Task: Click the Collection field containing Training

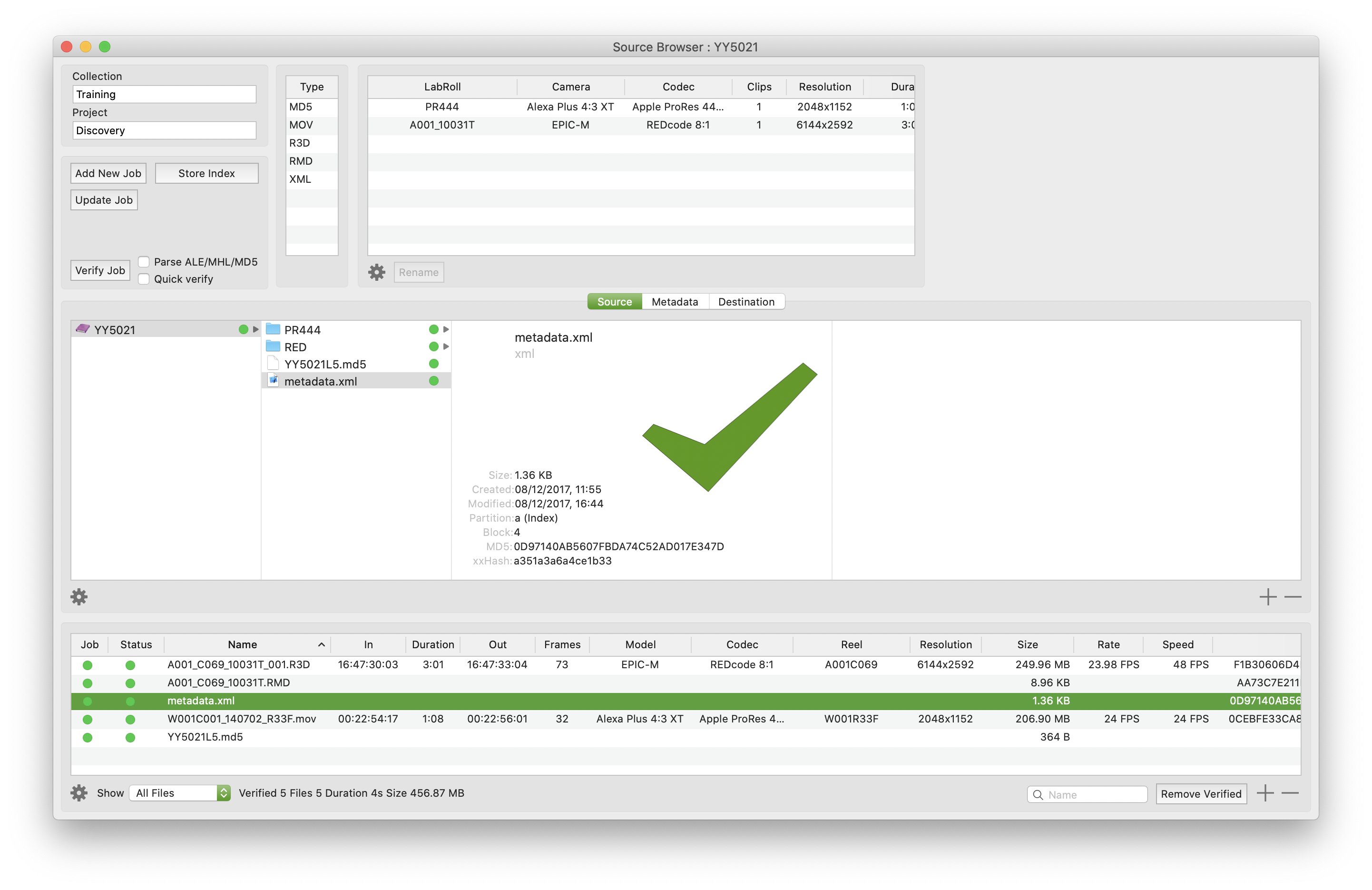Action: click(164, 94)
